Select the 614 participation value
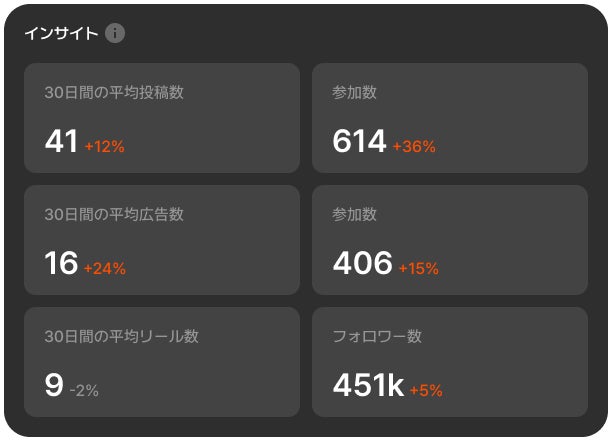The width and height of the screenshot is (612, 441). tap(359, 142)
